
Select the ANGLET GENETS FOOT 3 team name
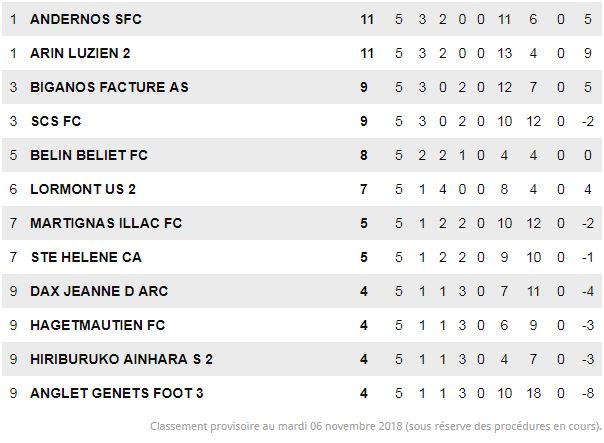coord(117,393)
